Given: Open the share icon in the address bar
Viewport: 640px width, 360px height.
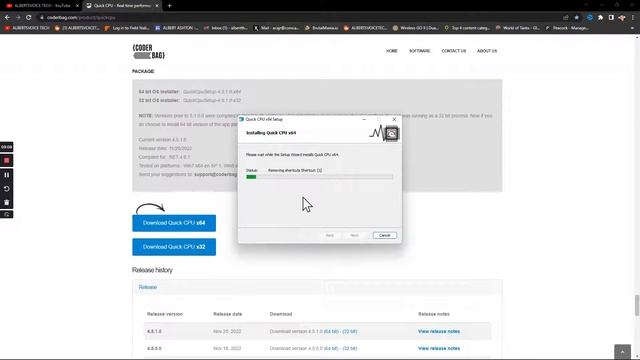Looking at the screenshot, I should 566,18.
